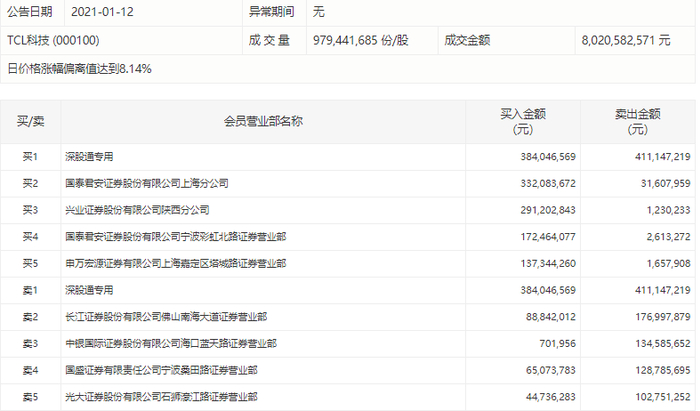Click 兴业证券股份有限公司陕西分公司
700x411 pixels.
pyautogui.click(x=137, y=210)
